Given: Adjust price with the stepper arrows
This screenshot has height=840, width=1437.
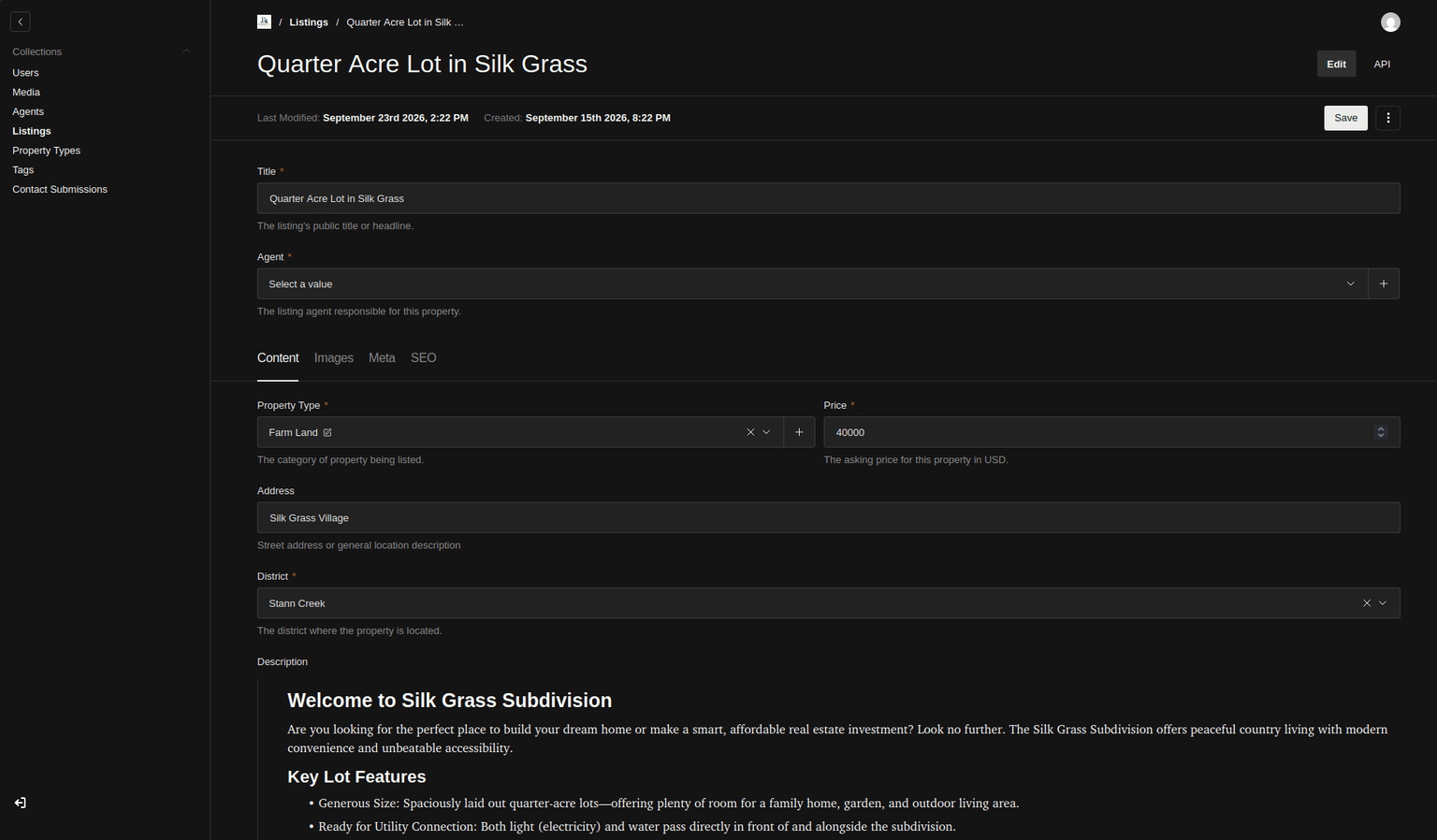Looking at the screenshot, I should 1381,432.
